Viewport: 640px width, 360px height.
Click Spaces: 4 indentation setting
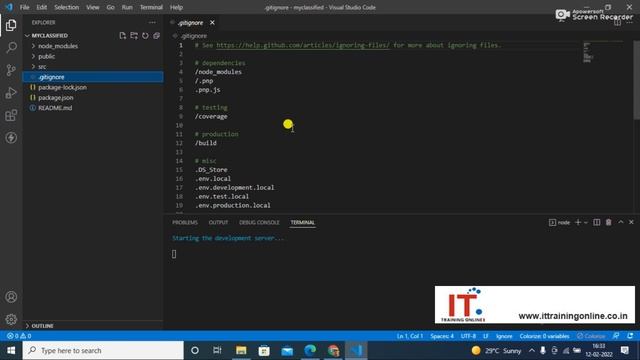(442, 336)
